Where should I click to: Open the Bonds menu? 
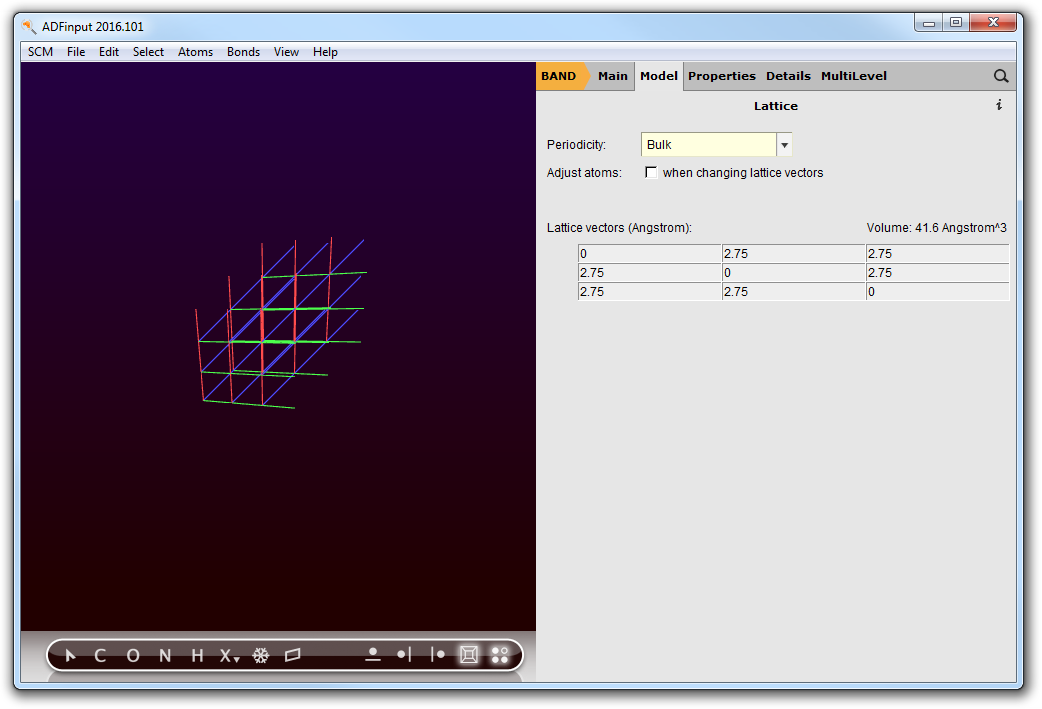[243, 52]
